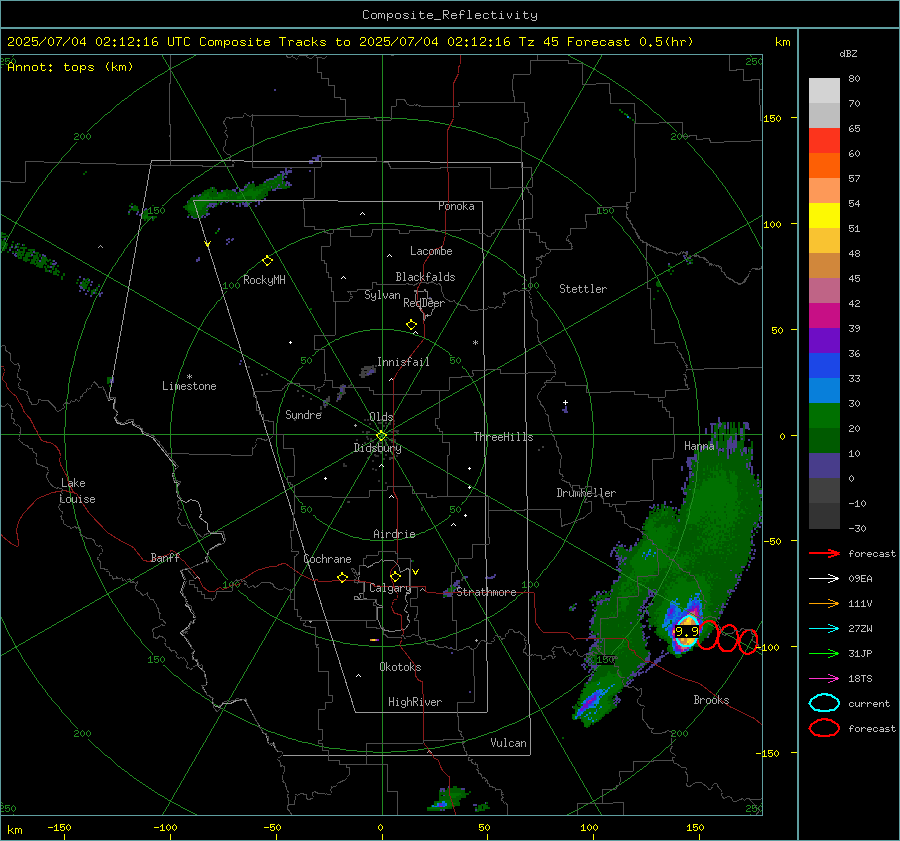Click the yellow diamond marker near RockyMH

267,261
